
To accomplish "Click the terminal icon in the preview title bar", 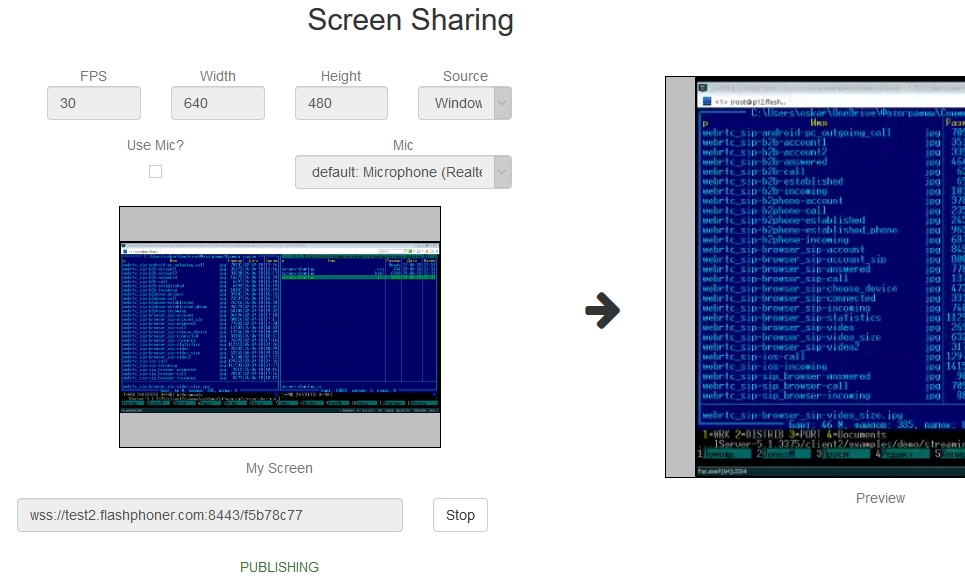I will (703, 87).
